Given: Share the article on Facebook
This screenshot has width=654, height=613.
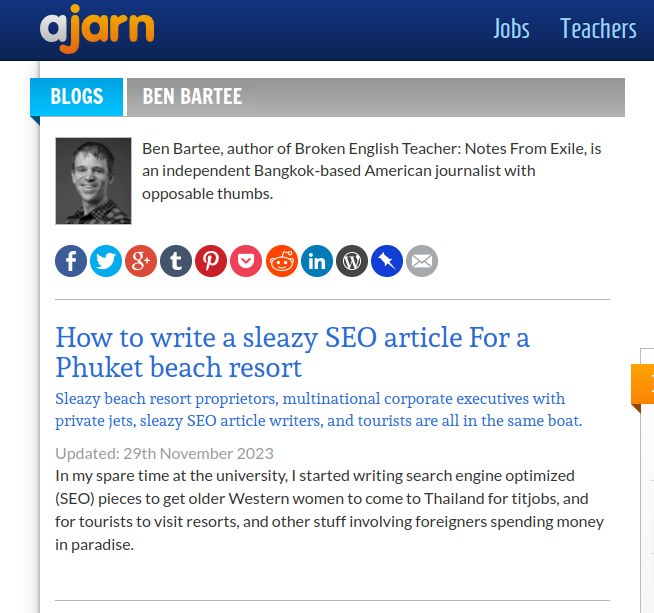Looking at the screenshot, I should (71, 261).
